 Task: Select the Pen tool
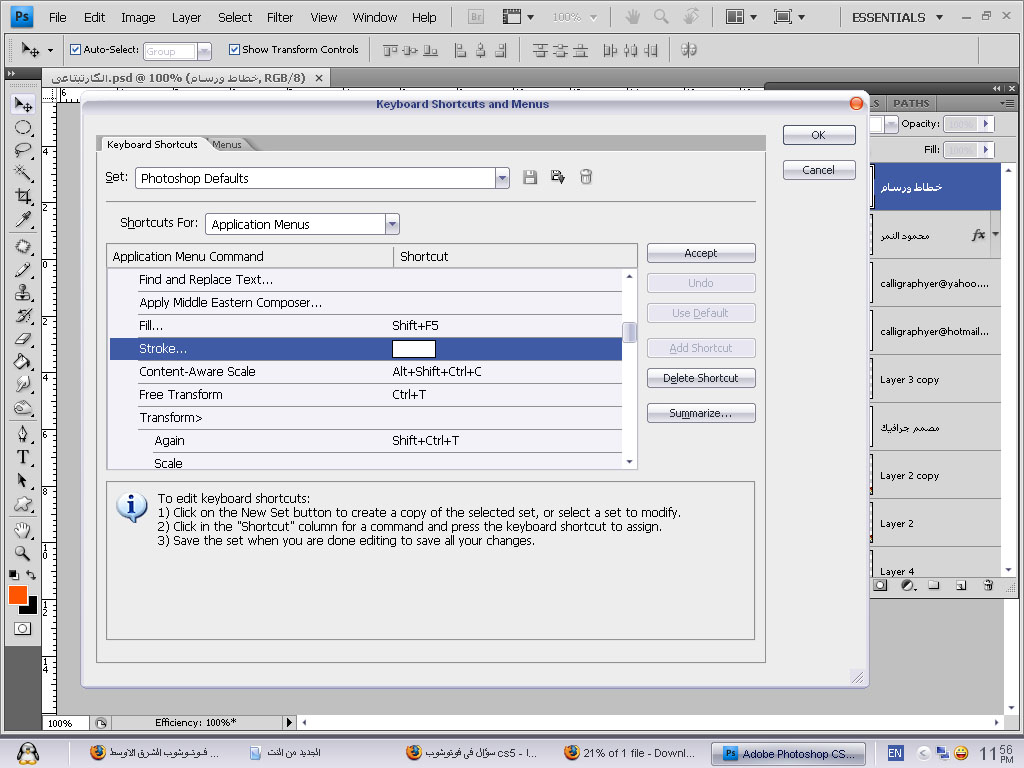click(23, 434)
